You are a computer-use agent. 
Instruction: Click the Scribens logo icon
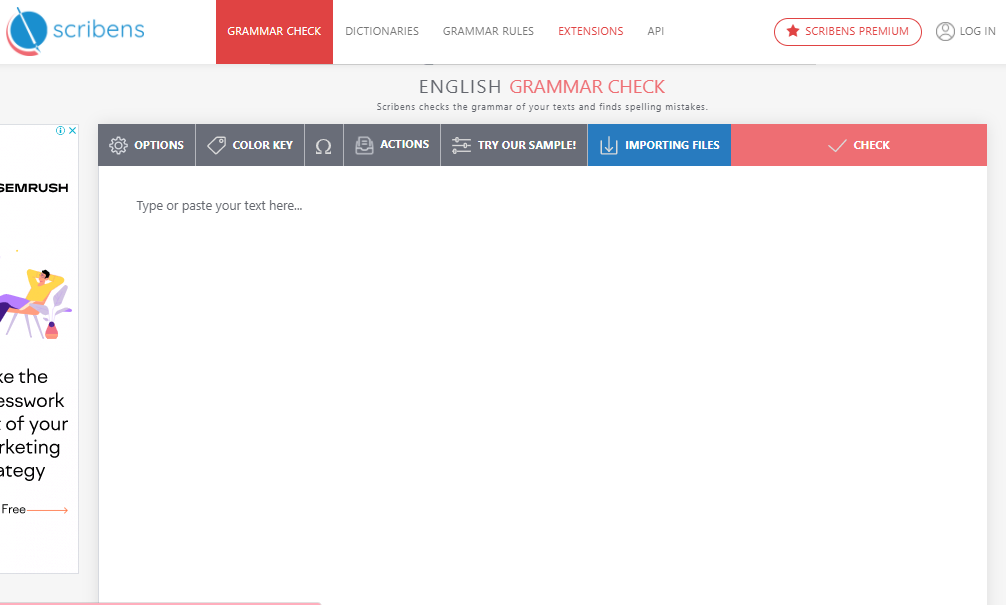27,31
